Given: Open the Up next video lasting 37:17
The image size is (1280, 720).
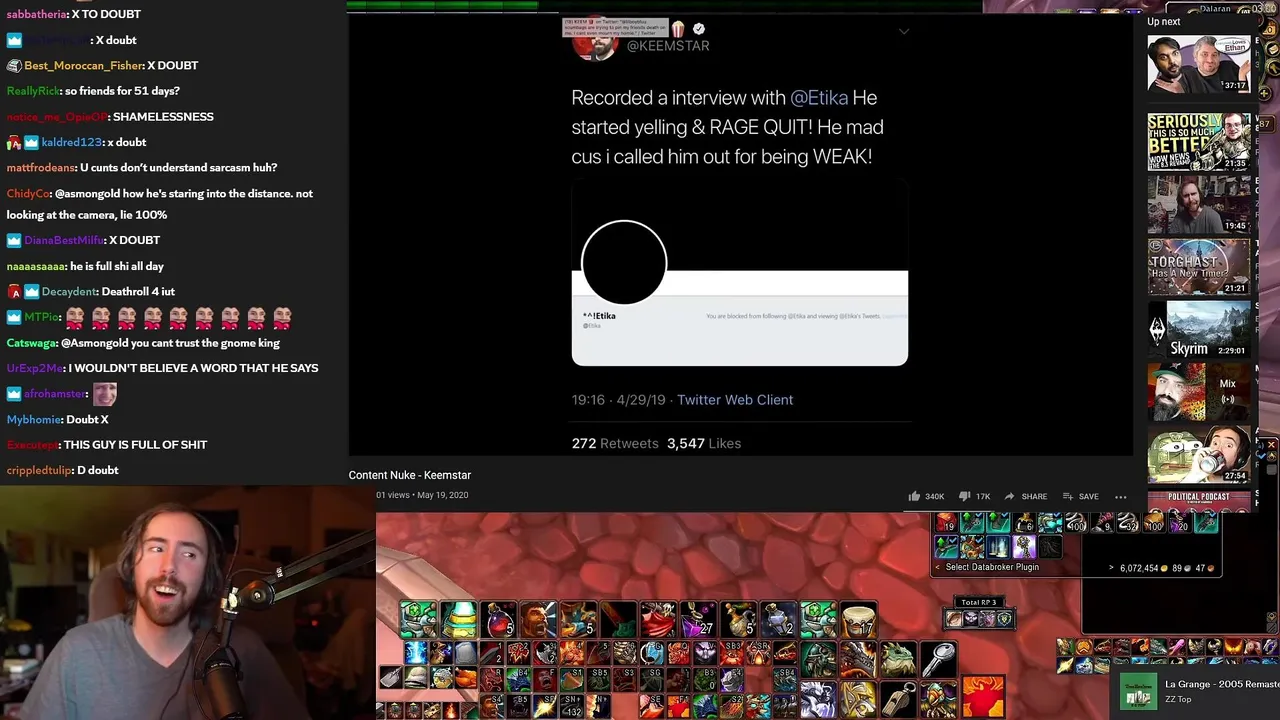Looking at the screenshot, I should (1198, 64).
